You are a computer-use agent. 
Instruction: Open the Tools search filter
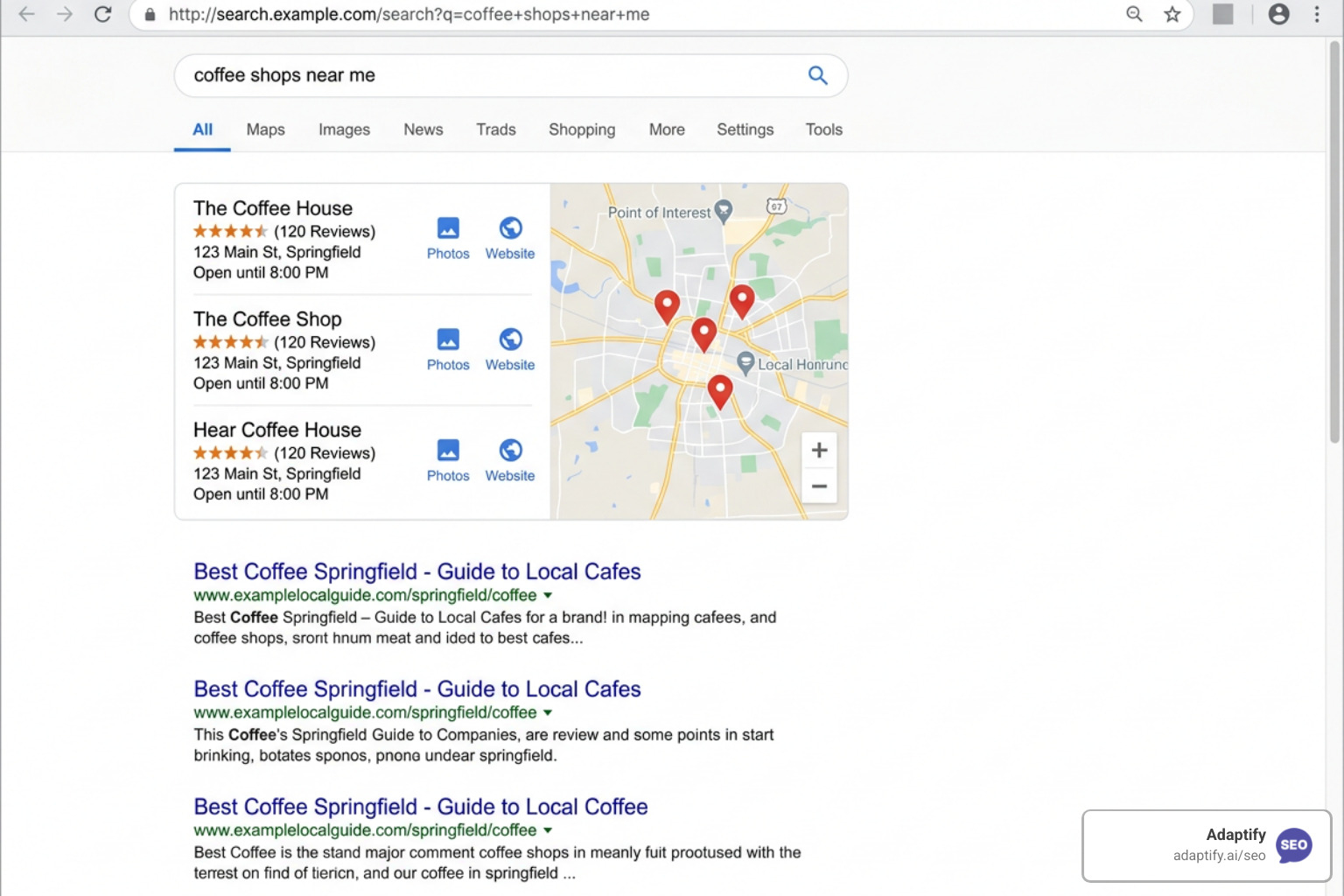click(x=823, y=129)
